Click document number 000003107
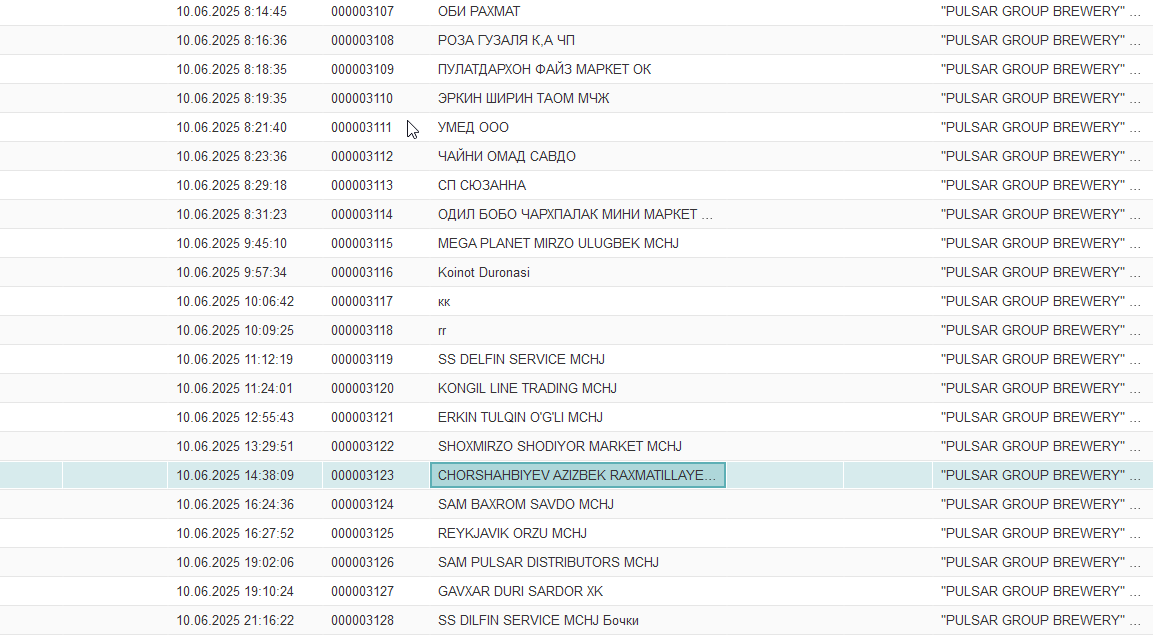Image resolution: width=1153 pixels, height=636 pixels. pos(362,12)
